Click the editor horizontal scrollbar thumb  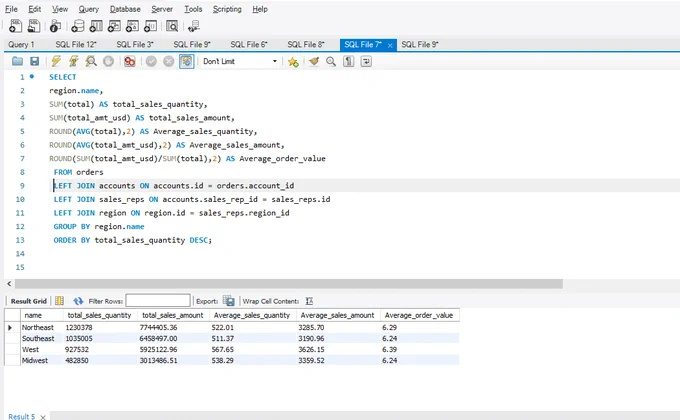(x=289, y=284)
